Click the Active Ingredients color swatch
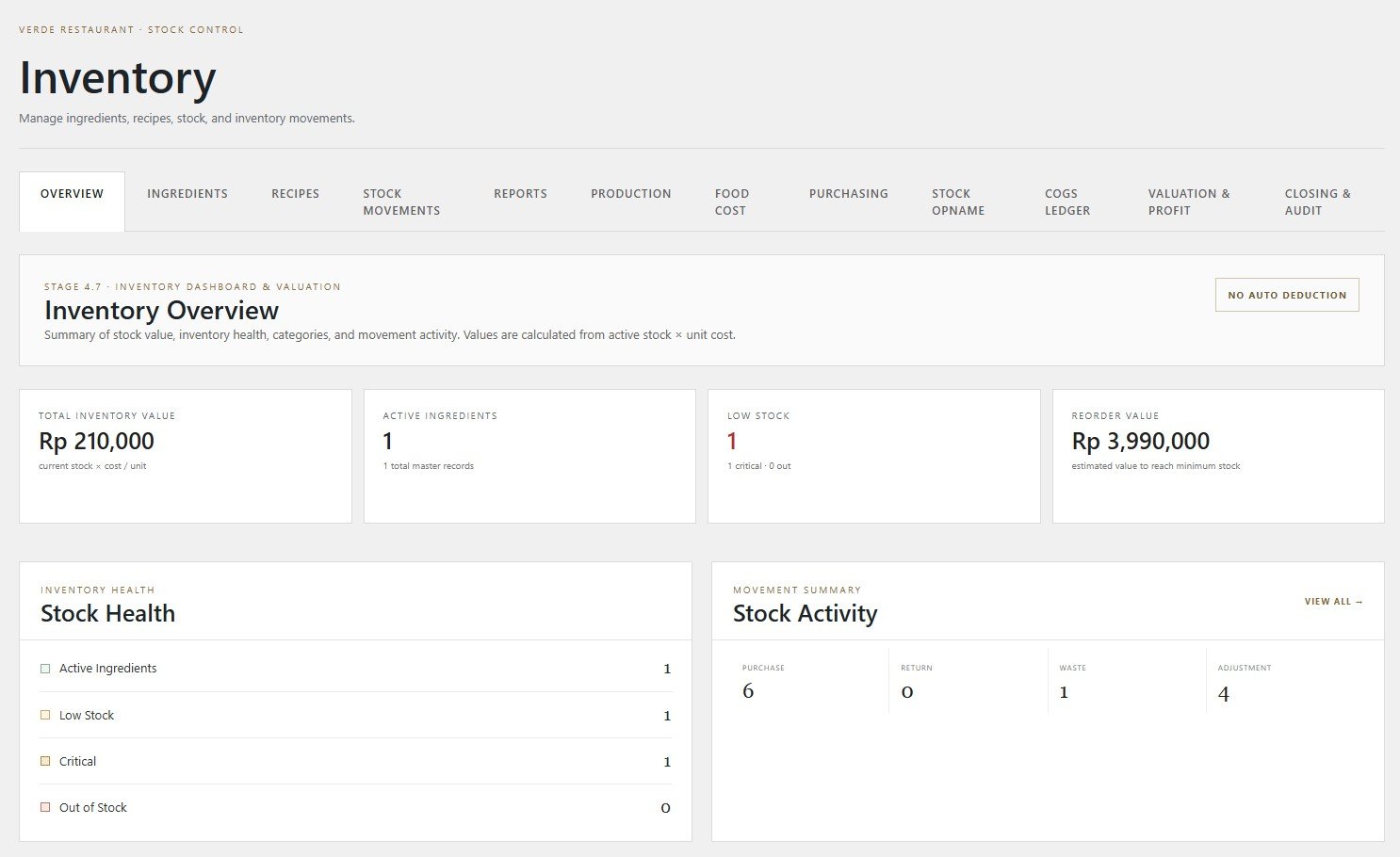The height and width of the screenshot is (857, 1400). tap(45, 669)
